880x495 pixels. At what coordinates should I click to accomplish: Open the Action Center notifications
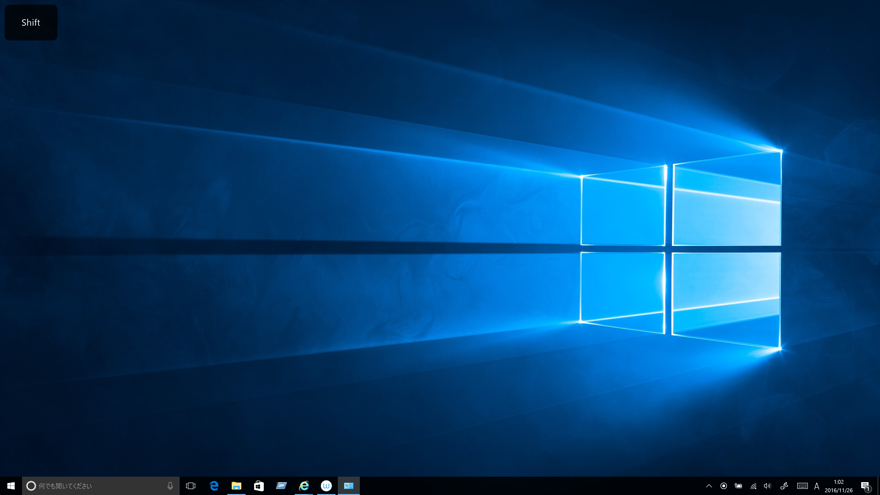tap(866, 486)
